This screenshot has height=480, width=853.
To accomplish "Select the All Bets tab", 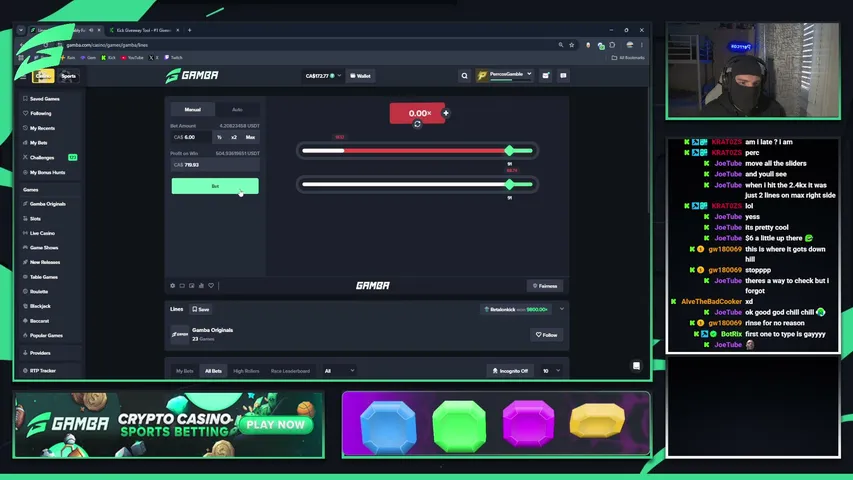I will [213, 371].
